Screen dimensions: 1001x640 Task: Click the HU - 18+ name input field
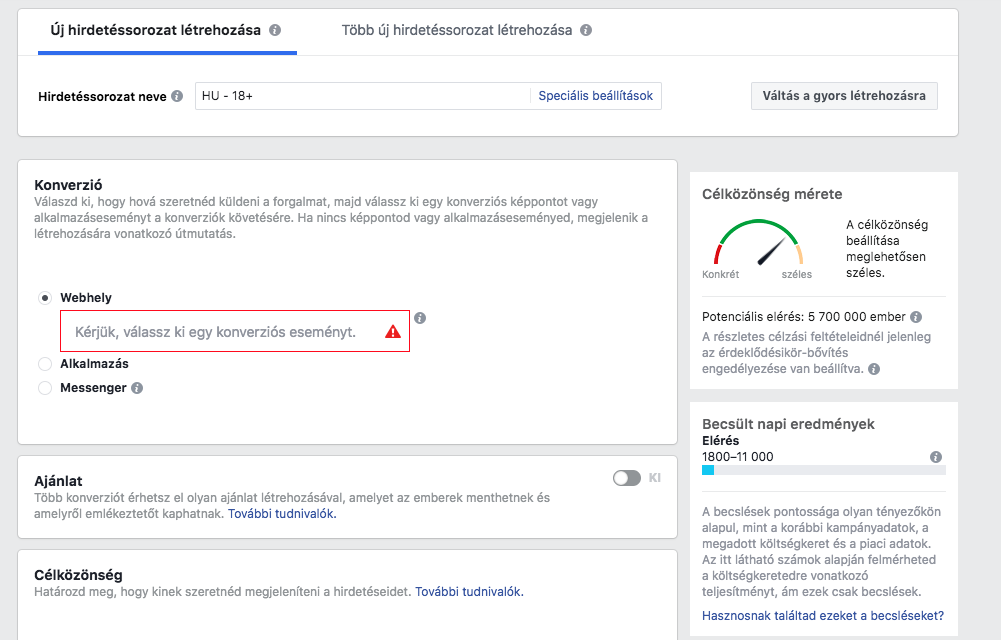363,96
